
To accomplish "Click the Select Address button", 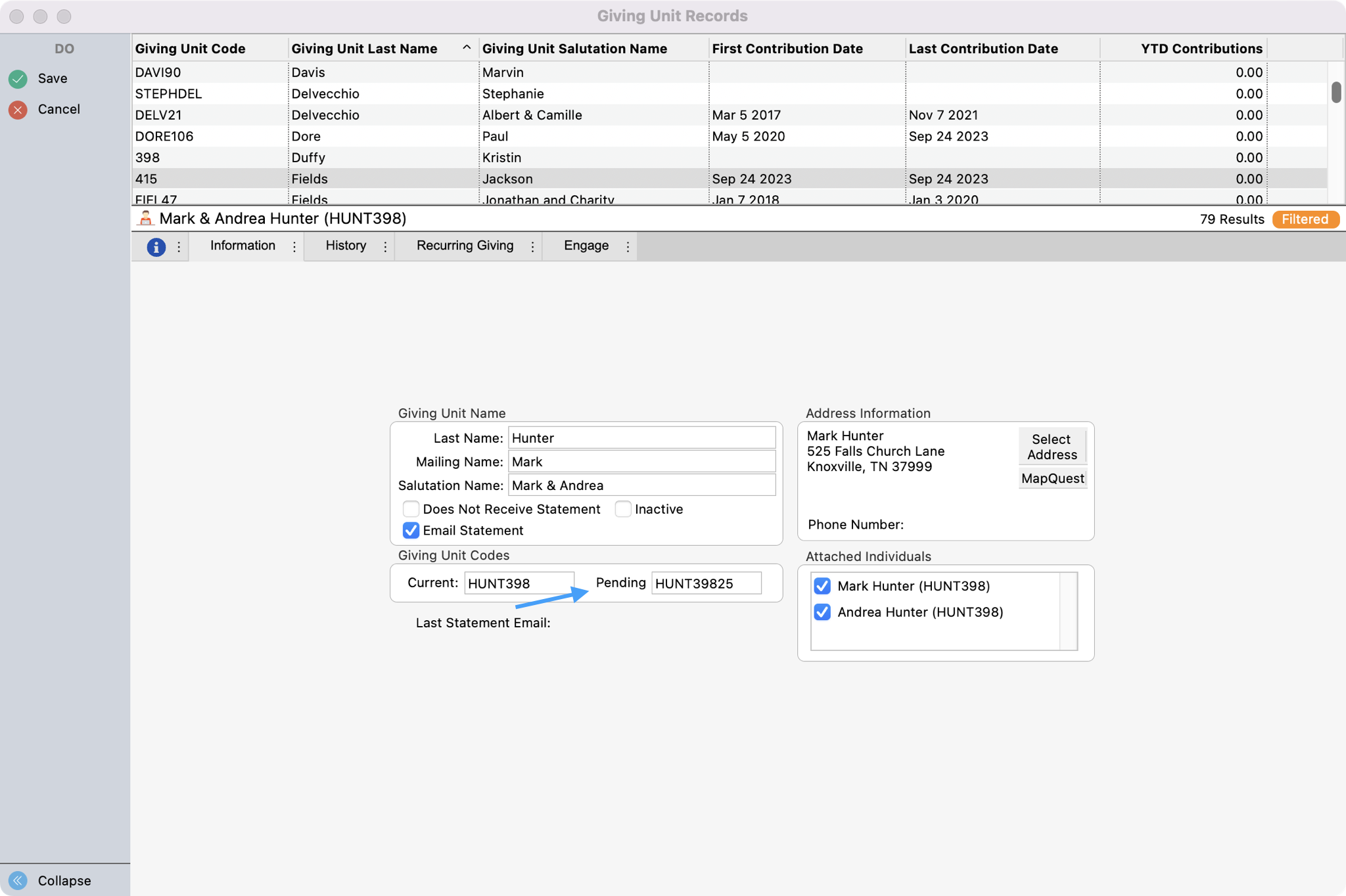I will tap(1052, 447).
